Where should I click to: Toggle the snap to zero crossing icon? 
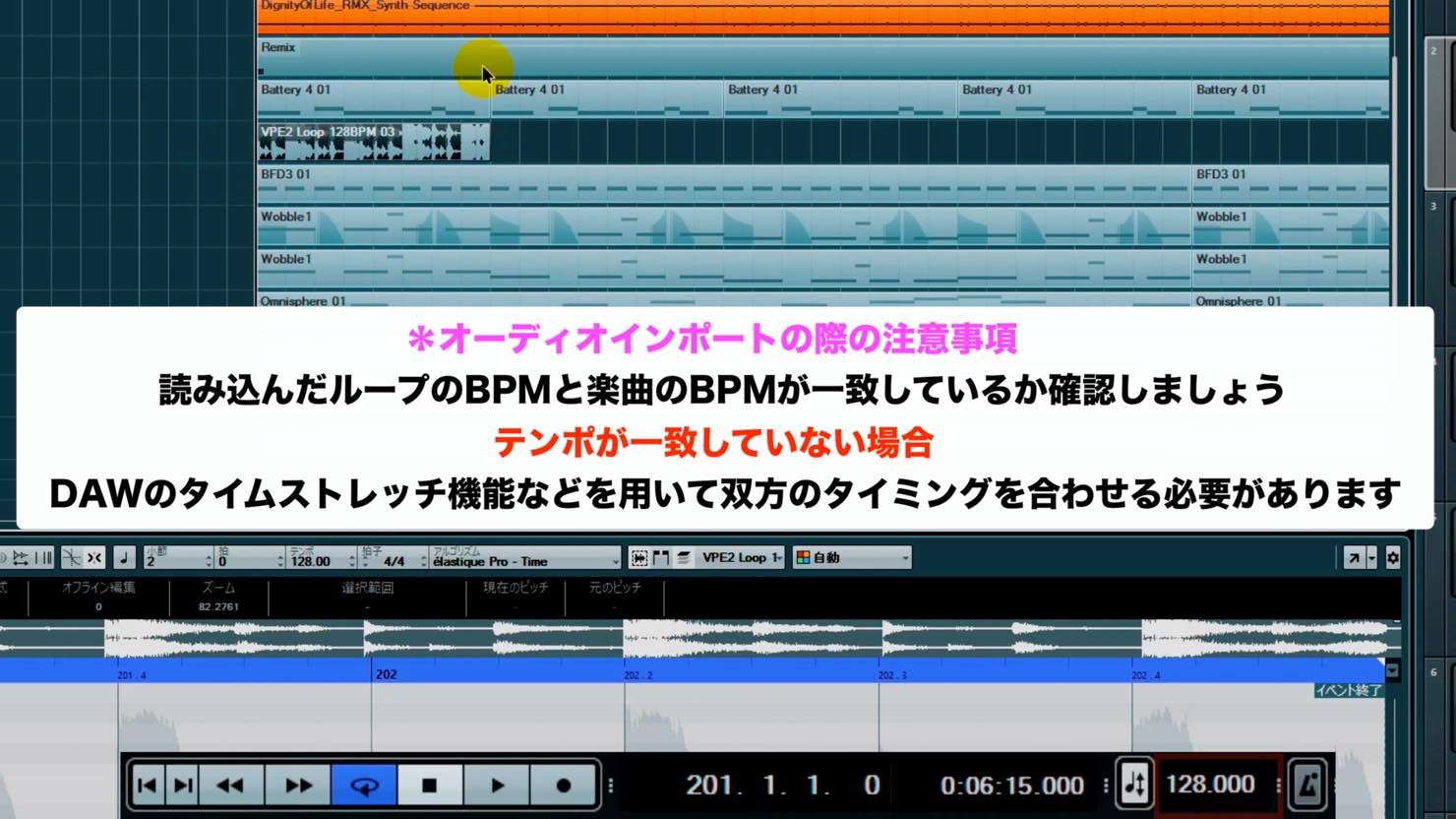coord(72,558)
